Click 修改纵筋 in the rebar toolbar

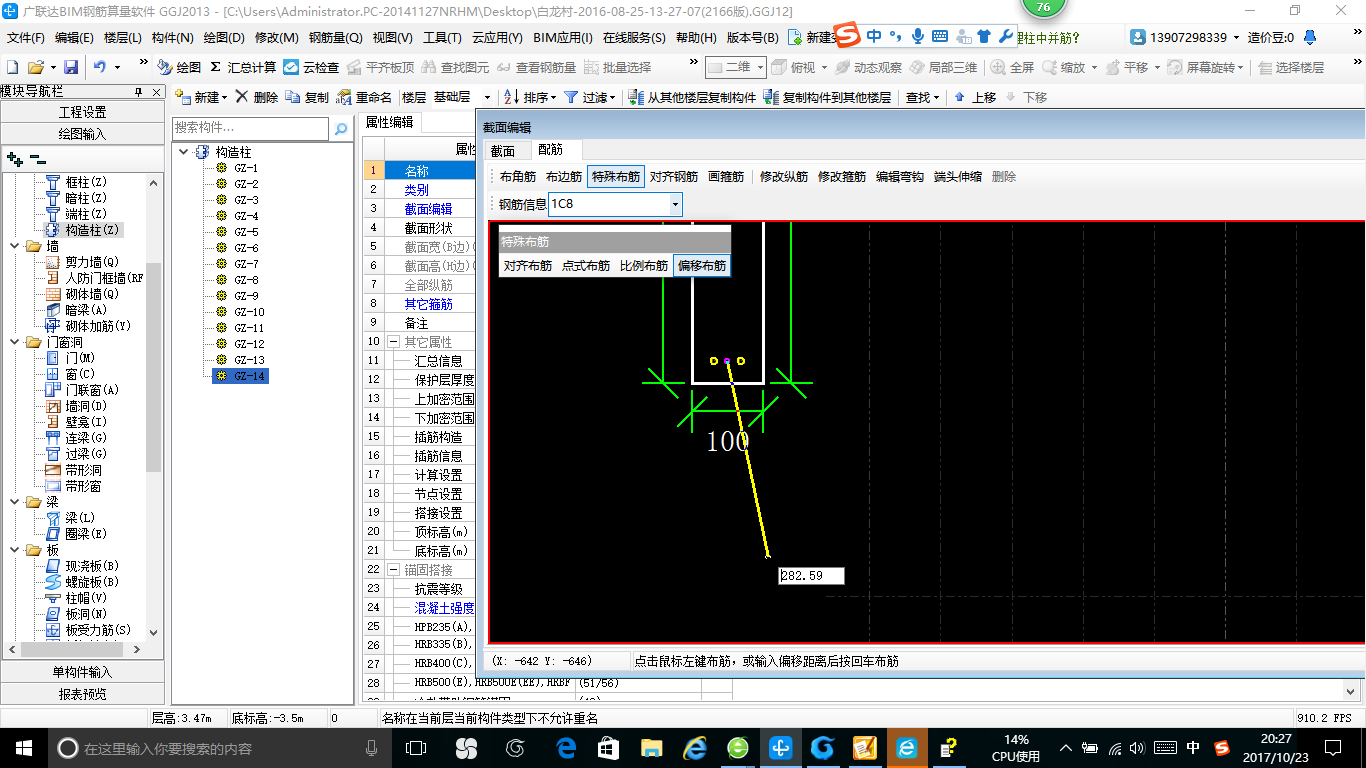pos(784,177)
